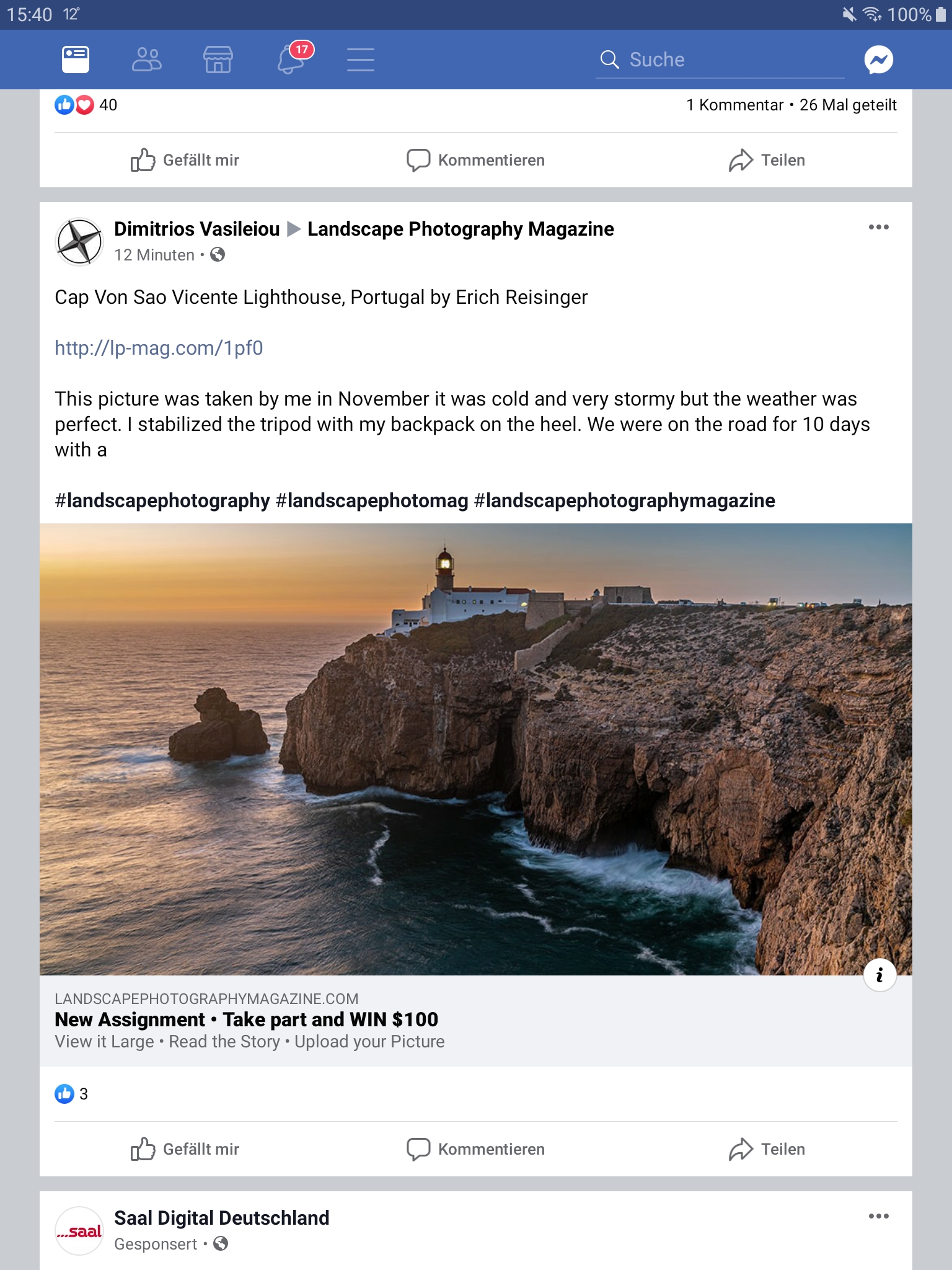The height and width of the screenshot is (1270, 952).
Task: Toggle Gefällt mir on the top post
Action: click(x=185, y=160)
